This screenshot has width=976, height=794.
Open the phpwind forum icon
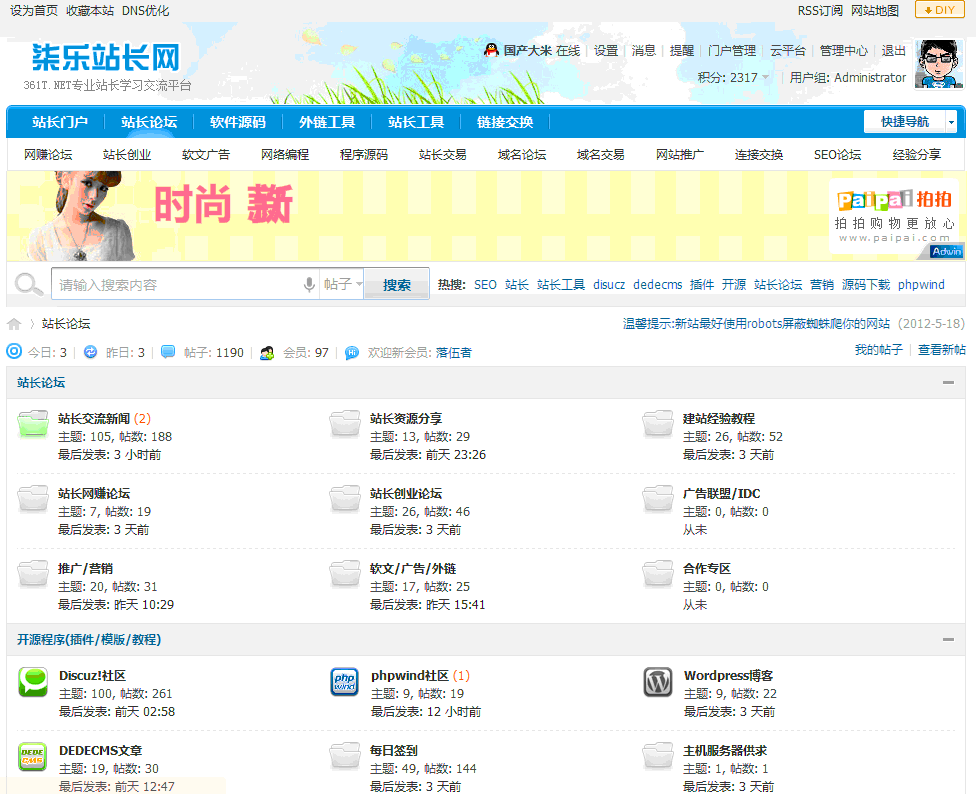(x=344, y=682)
